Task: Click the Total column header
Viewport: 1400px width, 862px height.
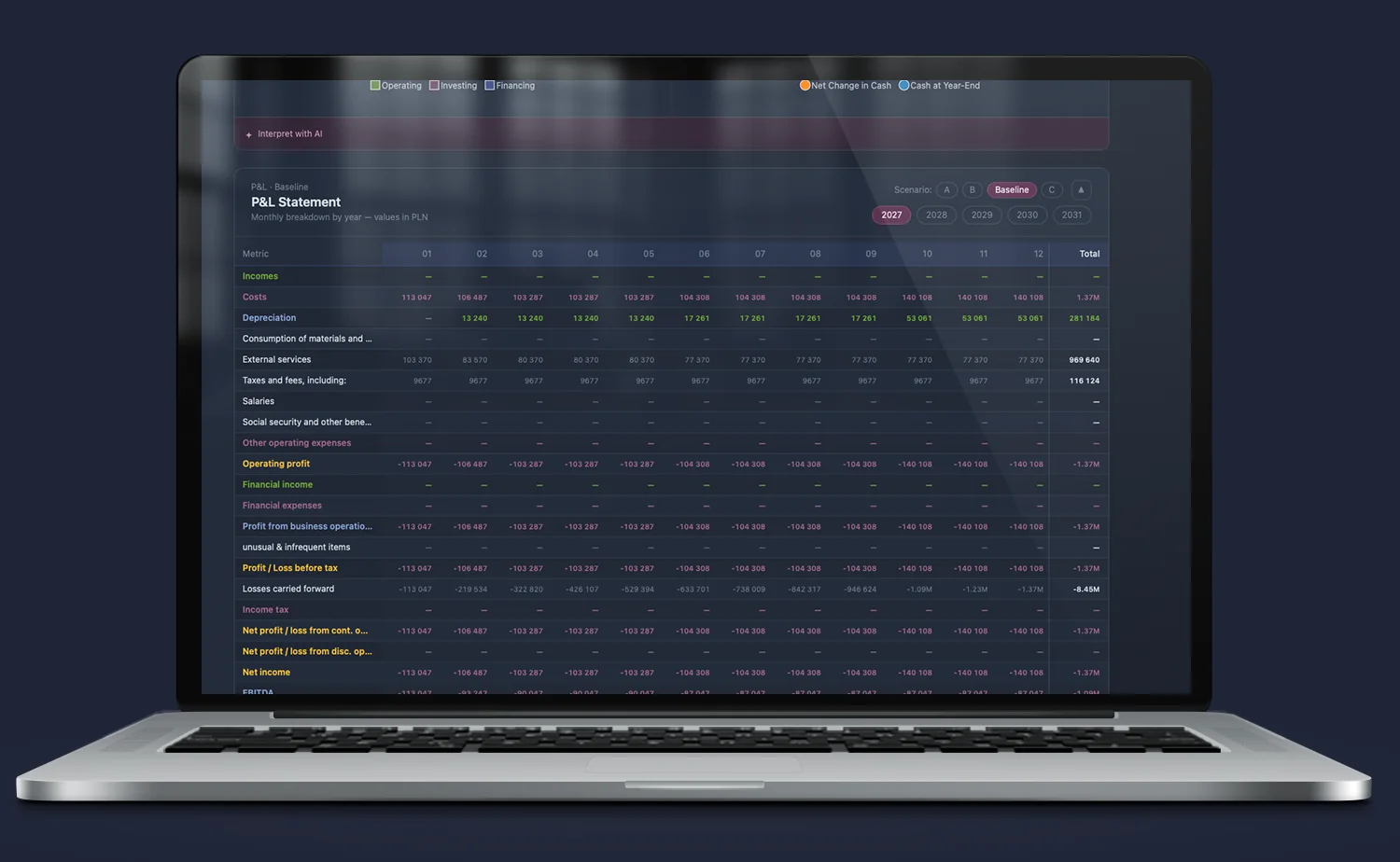Action: point(1089,254)
